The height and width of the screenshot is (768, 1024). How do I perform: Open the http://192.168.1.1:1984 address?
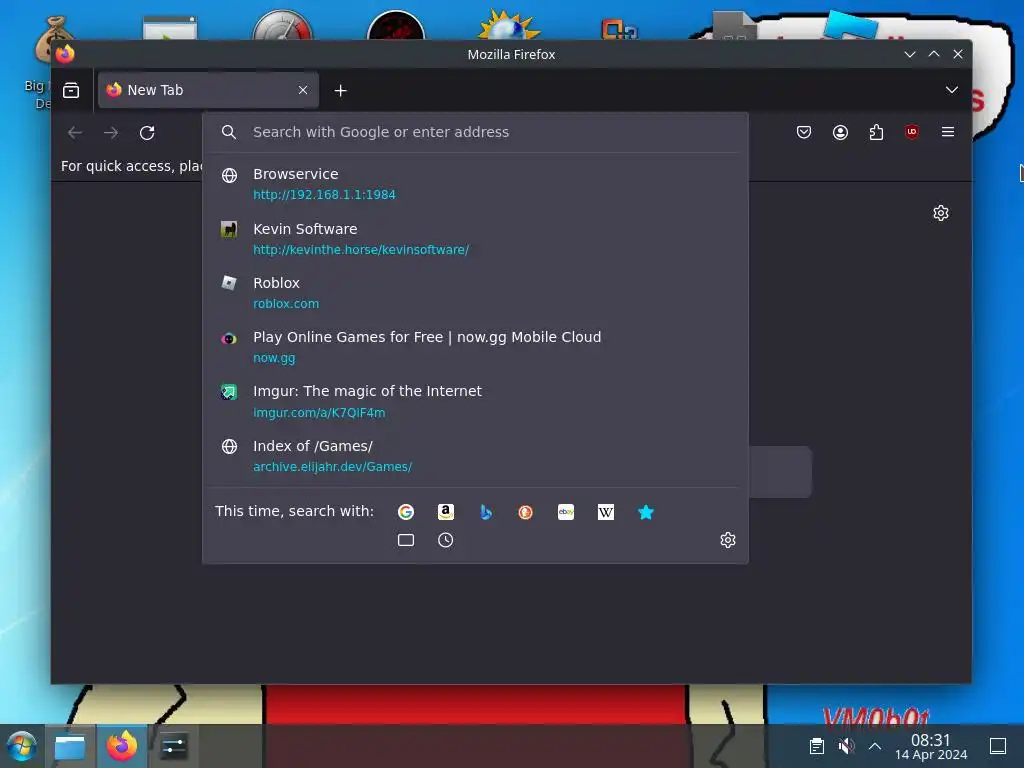coord(324,195)
